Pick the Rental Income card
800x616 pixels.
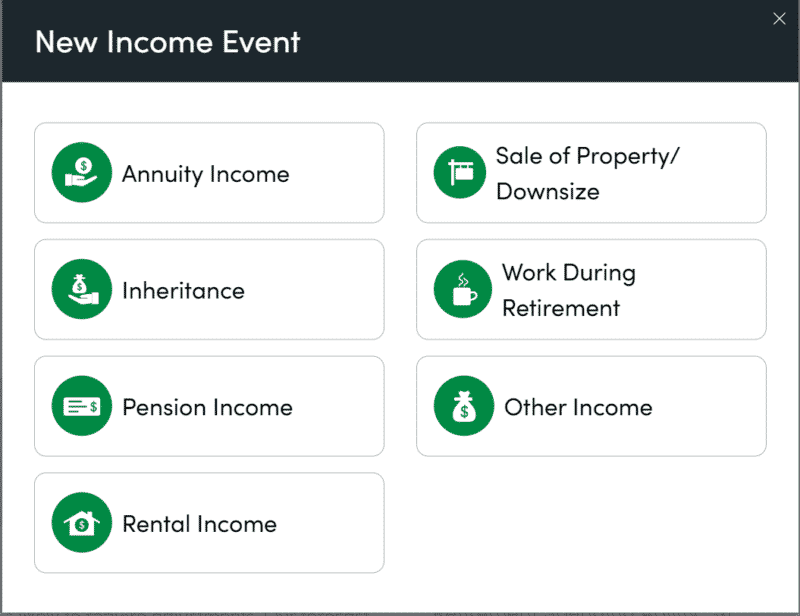click(x=209, y=523)
